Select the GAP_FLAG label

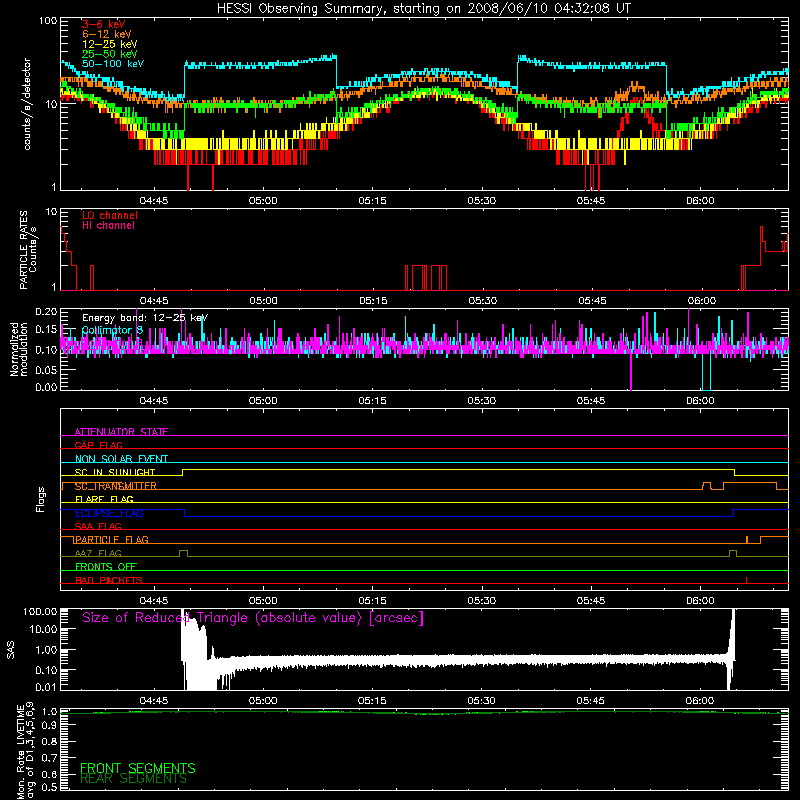pos(98,445)
